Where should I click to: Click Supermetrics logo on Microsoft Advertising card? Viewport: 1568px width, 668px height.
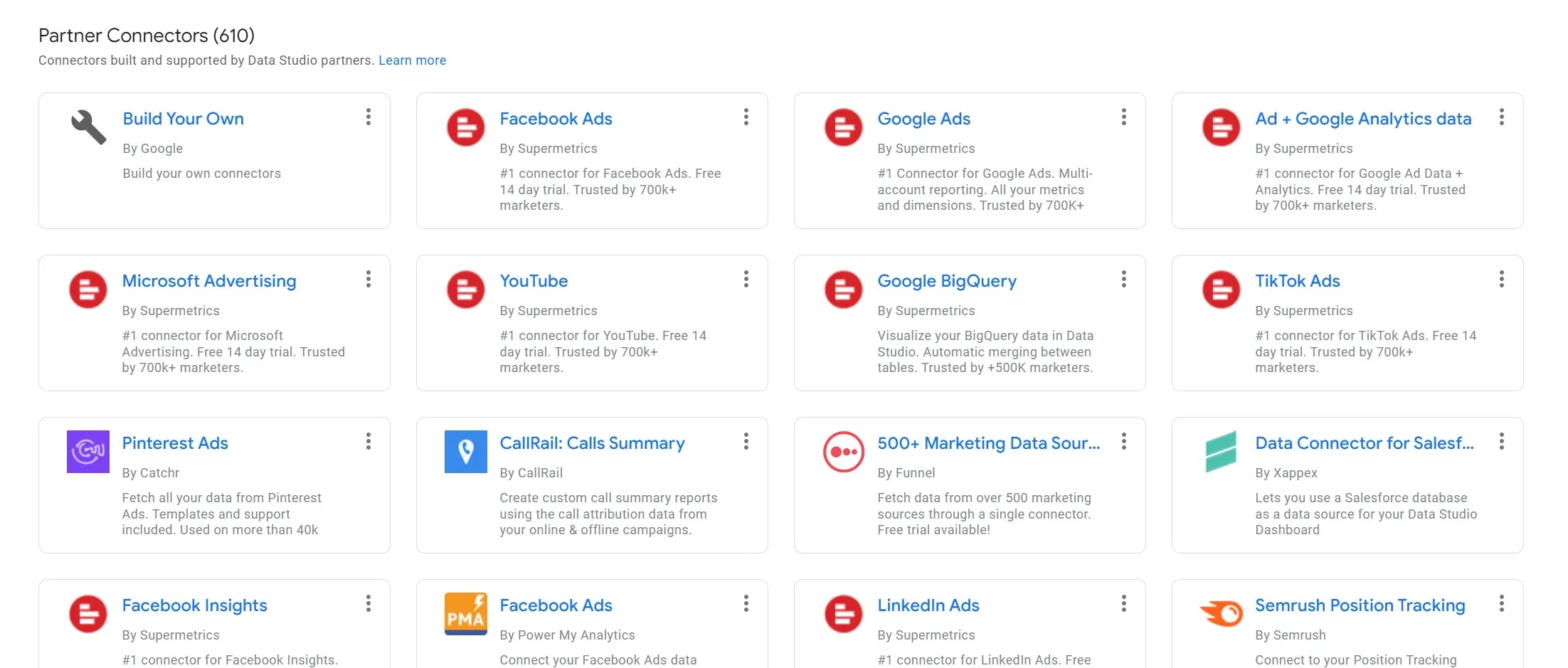click(x=88, y=290)
